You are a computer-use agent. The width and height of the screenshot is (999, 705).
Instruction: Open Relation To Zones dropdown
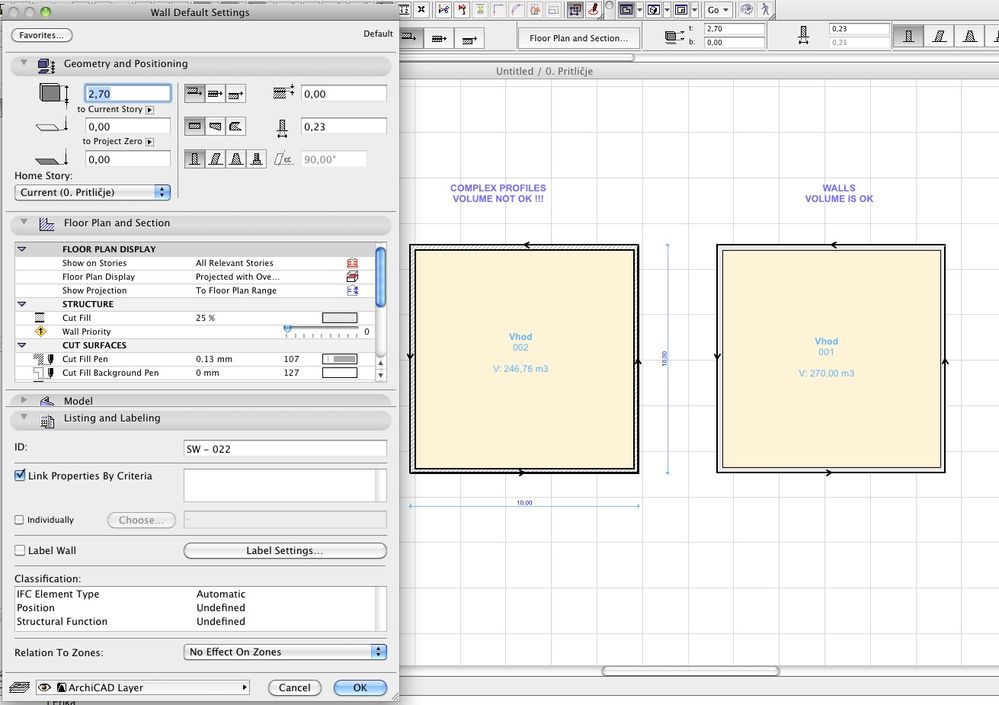point(285,652)
